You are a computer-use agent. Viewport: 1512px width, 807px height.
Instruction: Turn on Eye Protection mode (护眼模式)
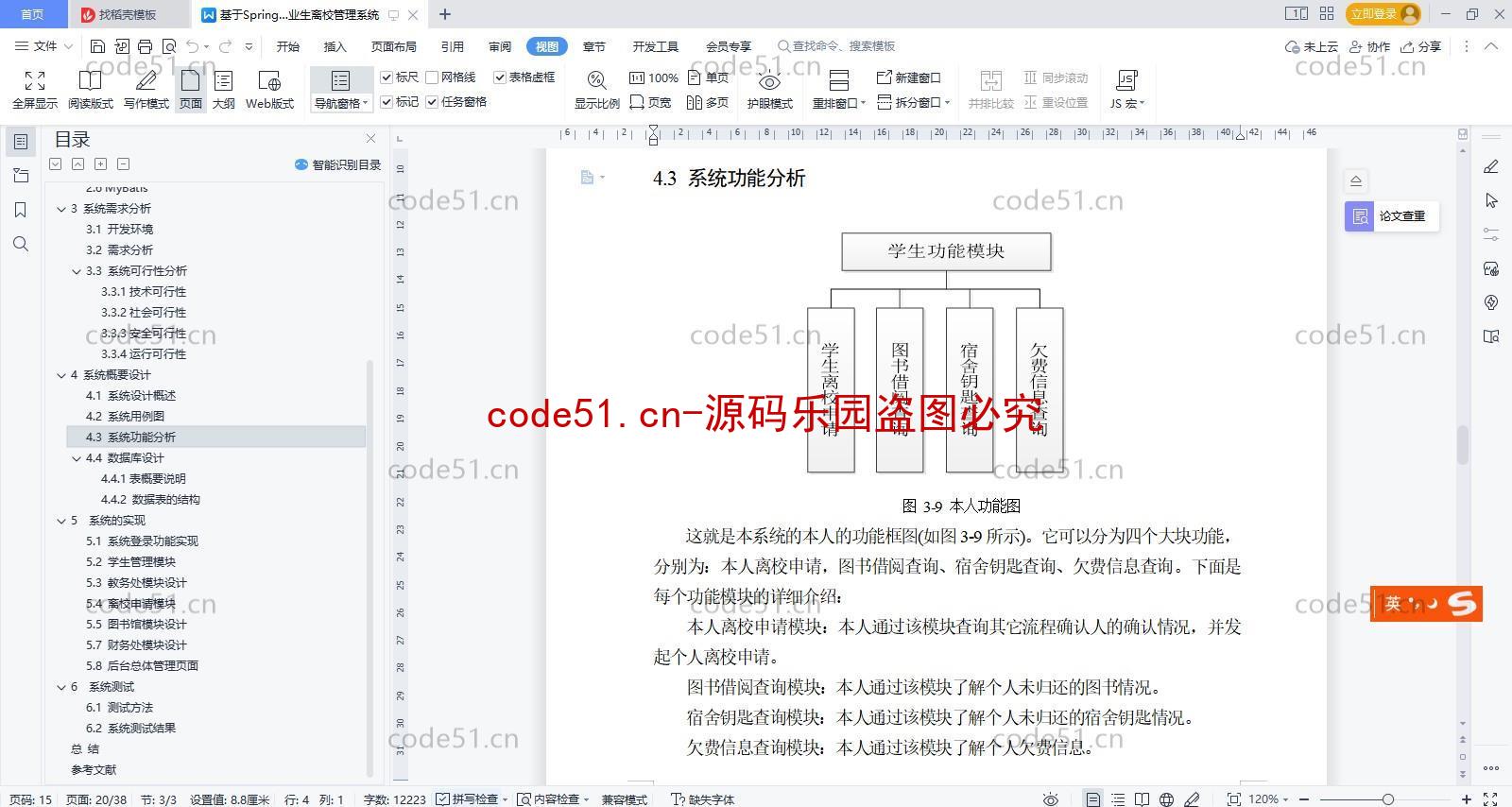[769, 90]
